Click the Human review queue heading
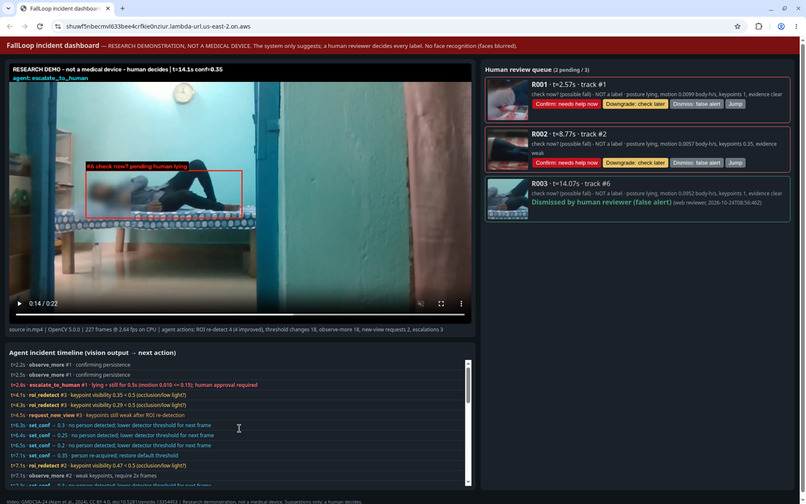The image size is (806, 504). (x=518, y=69)
